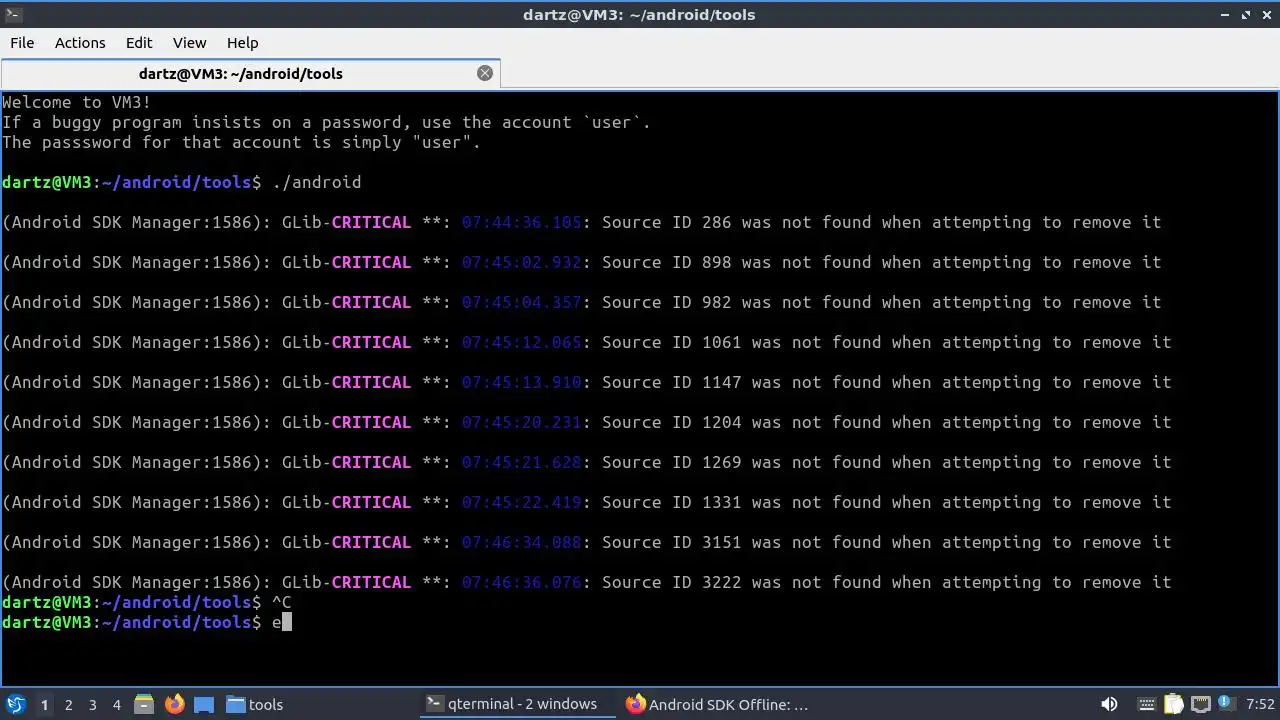The width and height of the screenshot is (1280, 720).
Task: Open the LXQt application menu bird icon
Action: (15, 704)
